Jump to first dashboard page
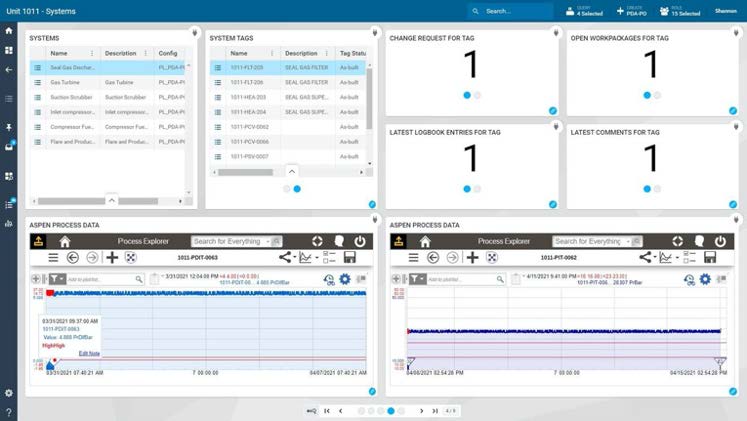The width and height of the screenshot is (747, 421). tap(327, 411)
